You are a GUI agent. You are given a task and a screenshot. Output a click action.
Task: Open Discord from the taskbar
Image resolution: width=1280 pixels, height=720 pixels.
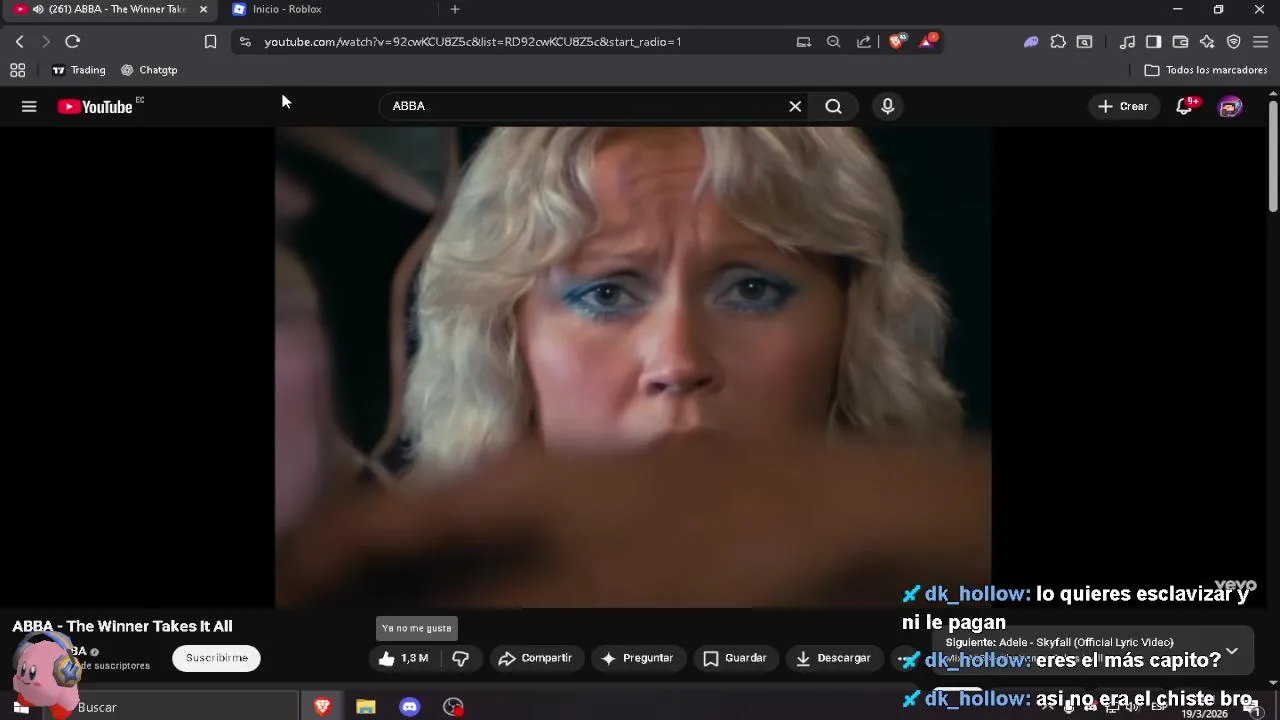click(410, 707)
